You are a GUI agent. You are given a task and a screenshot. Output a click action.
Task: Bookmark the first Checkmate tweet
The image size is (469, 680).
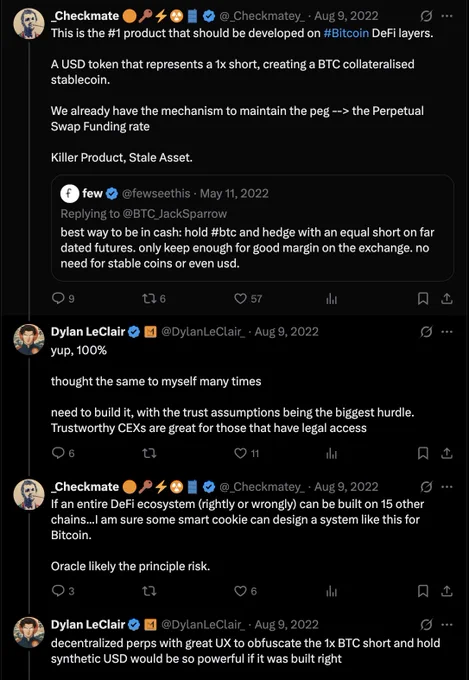click(423, 298)
